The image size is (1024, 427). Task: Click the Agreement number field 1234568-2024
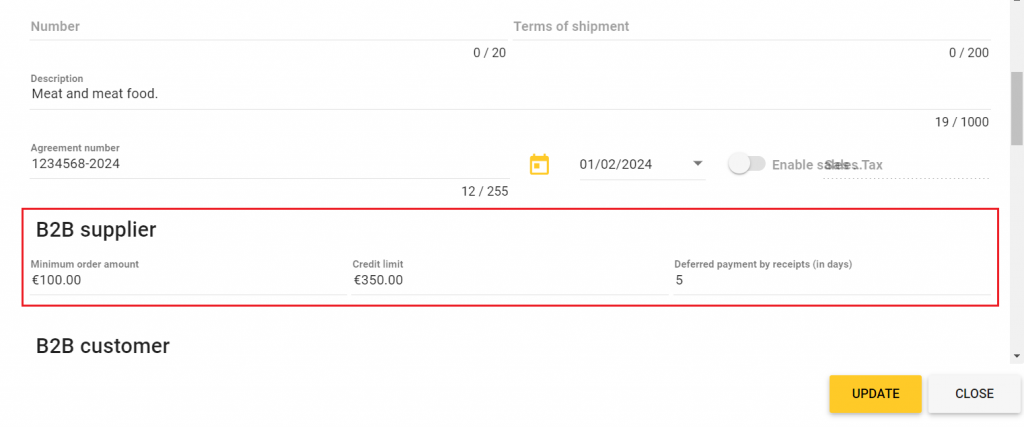click(x=270, y=164)
